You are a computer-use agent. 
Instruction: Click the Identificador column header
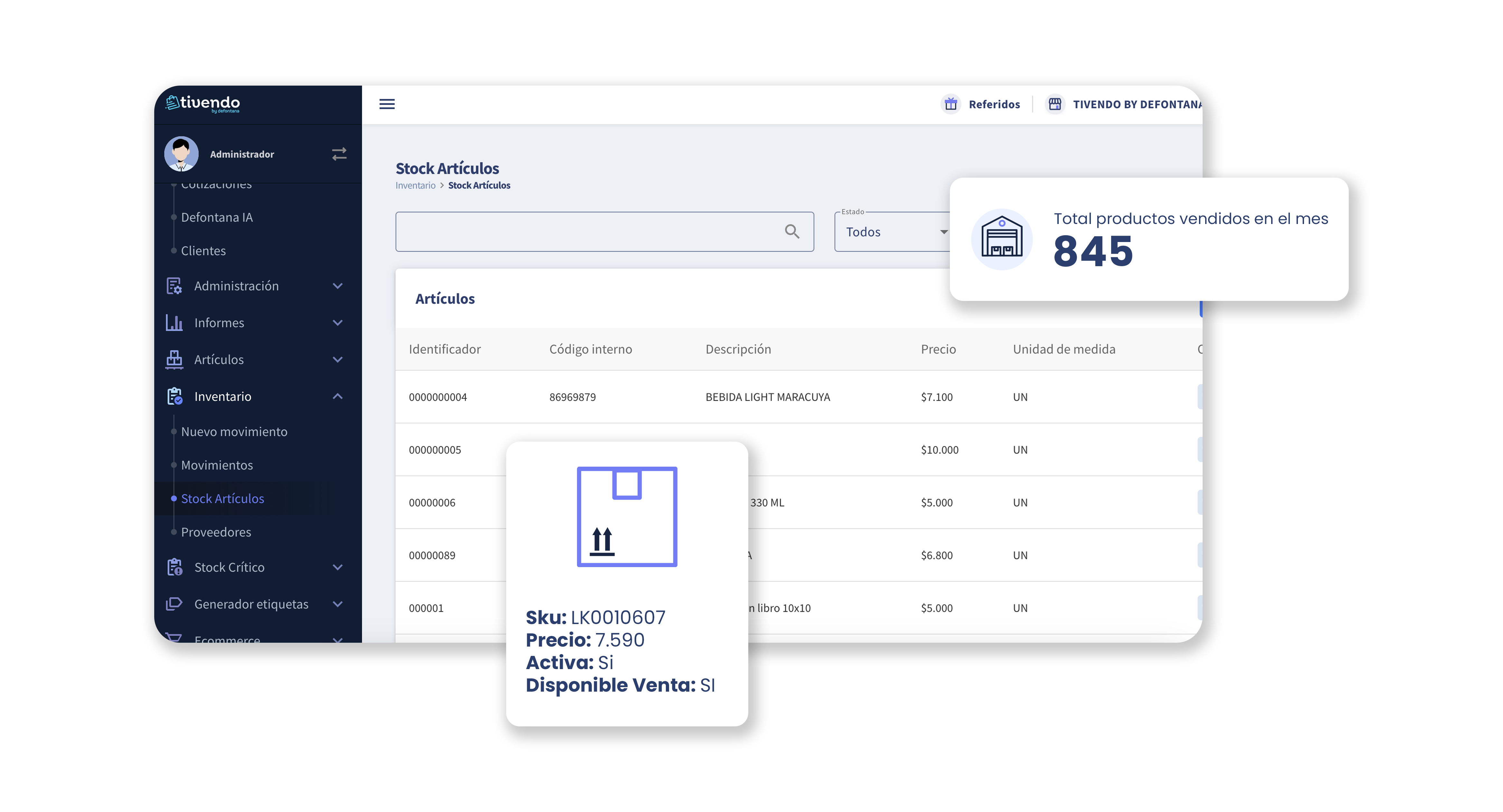[445, 349]
